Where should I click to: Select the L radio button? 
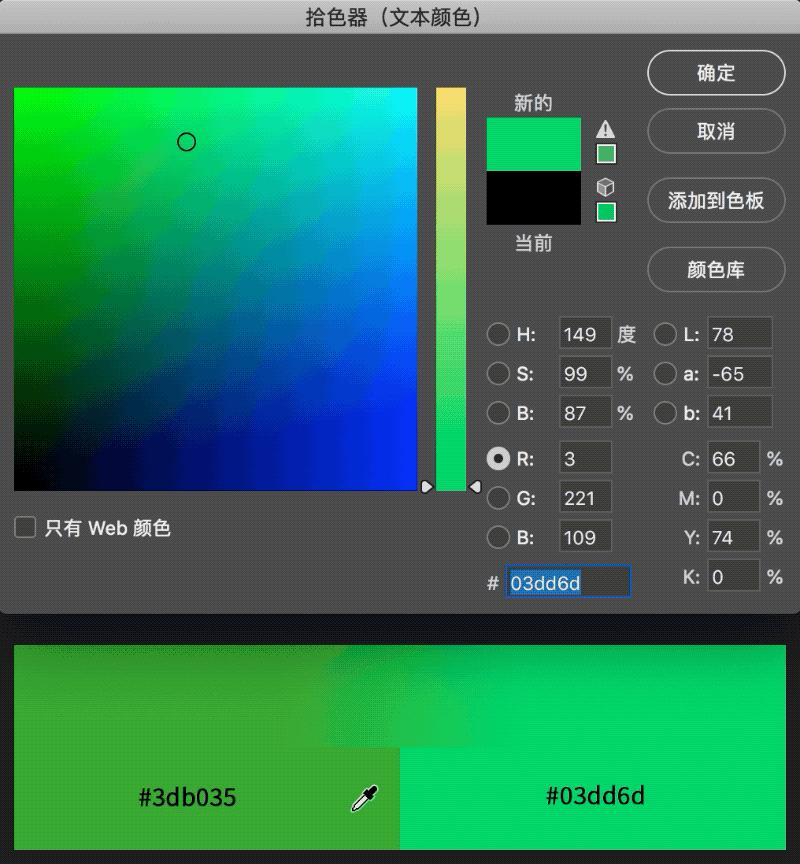tap(665, 334)
